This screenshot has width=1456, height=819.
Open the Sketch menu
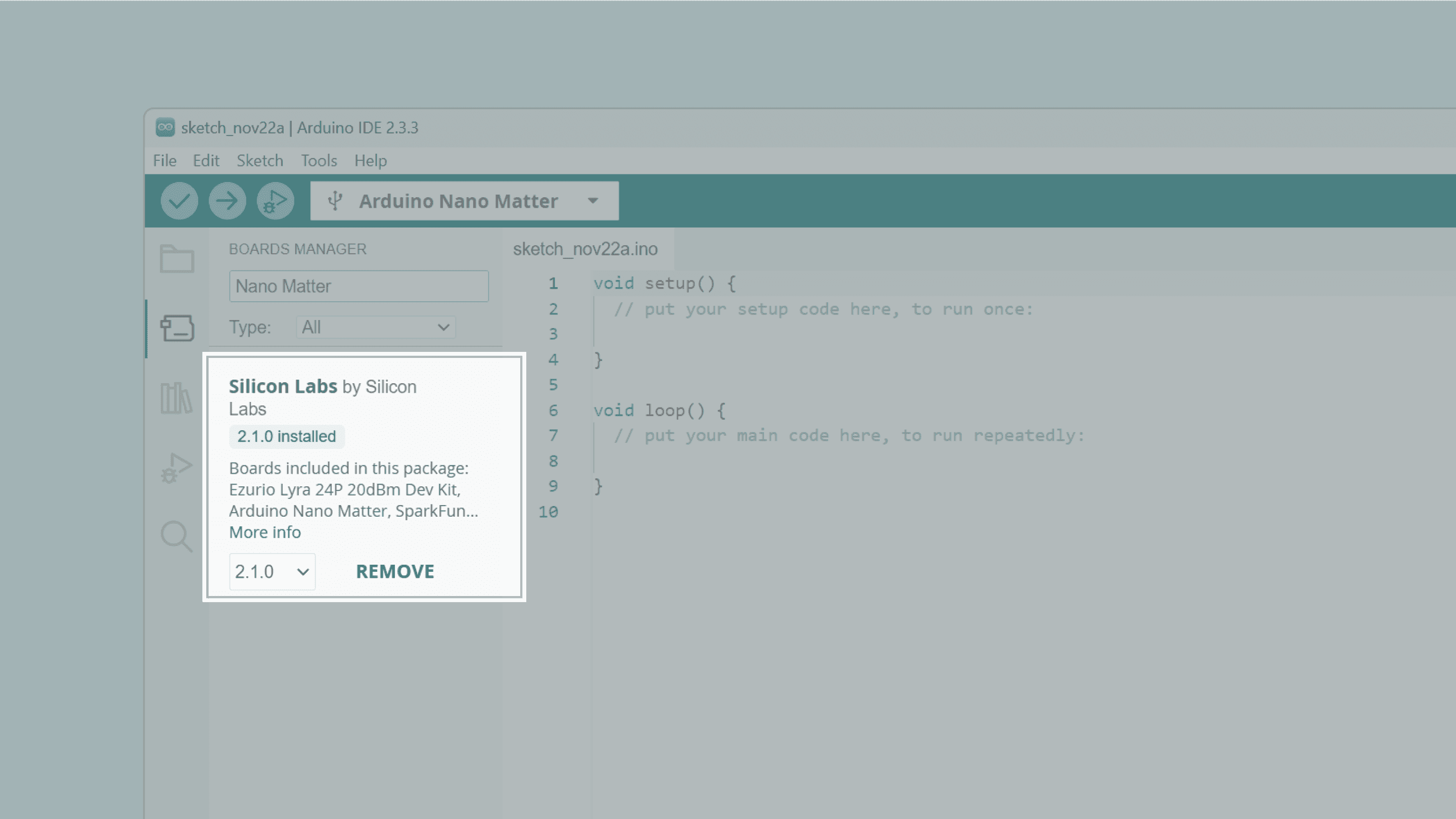click(x=259, y=161)
